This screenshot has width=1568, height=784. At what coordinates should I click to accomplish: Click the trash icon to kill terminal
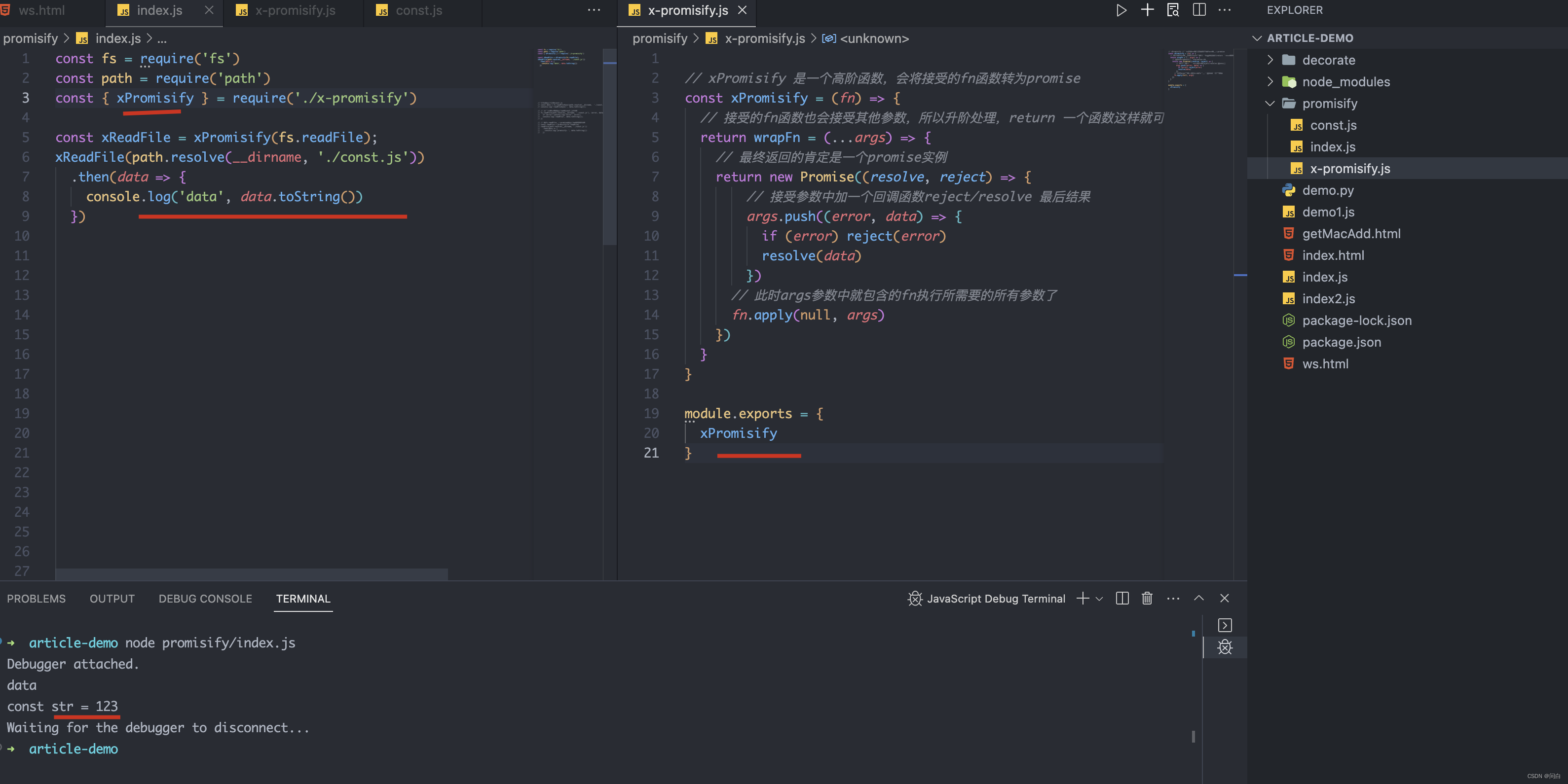1147,599
